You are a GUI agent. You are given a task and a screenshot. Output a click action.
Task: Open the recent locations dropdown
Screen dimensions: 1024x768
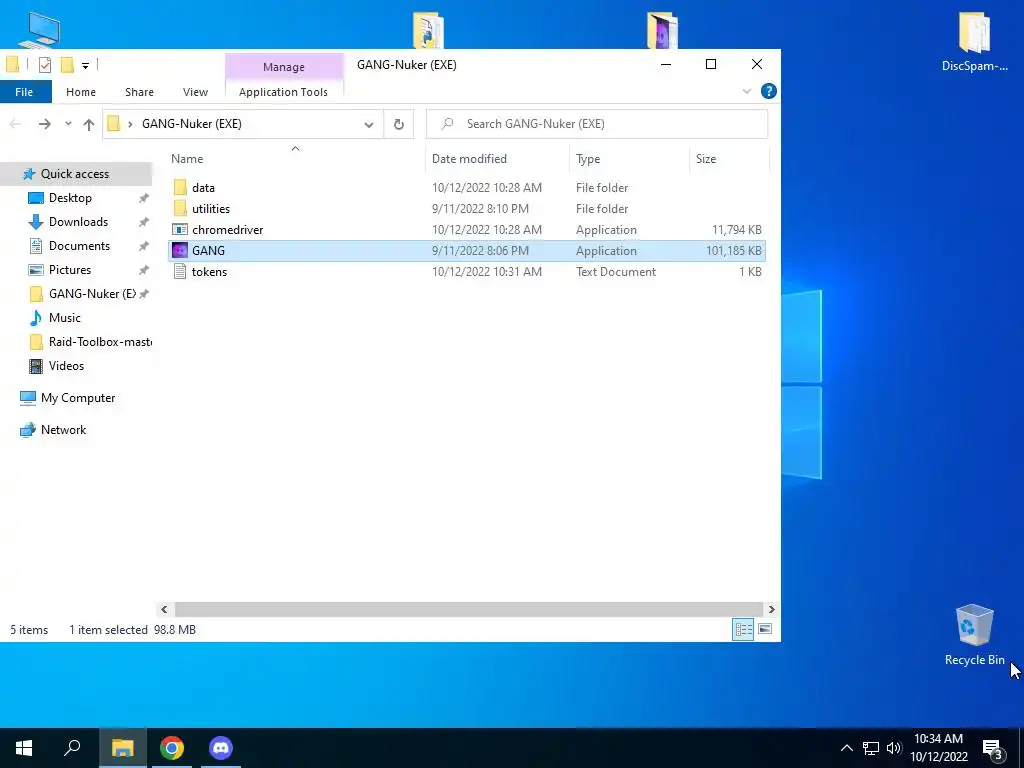pyautogui.click(x=68, y=124)
